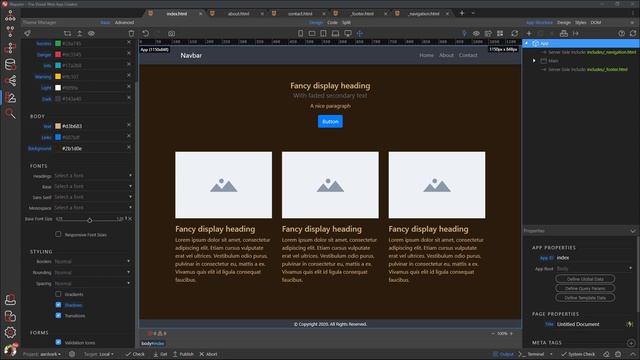
Task: Click the Base Font Size slider handle
Action: [x=89, y=220]
